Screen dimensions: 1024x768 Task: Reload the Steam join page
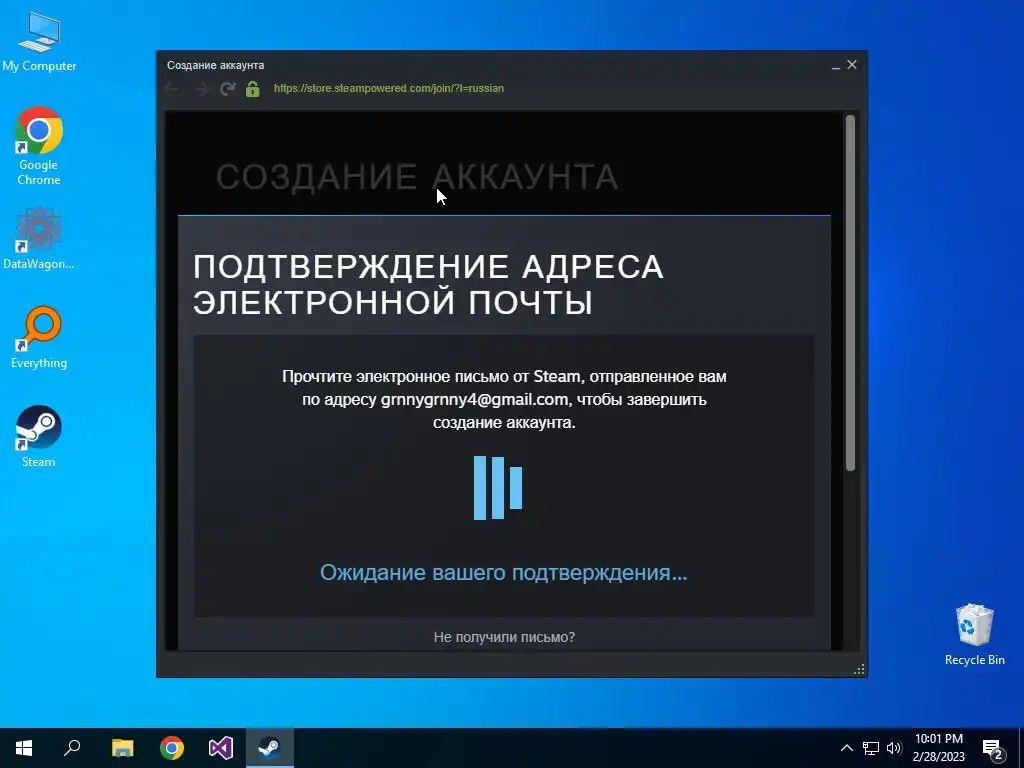[x=227, y=89]
